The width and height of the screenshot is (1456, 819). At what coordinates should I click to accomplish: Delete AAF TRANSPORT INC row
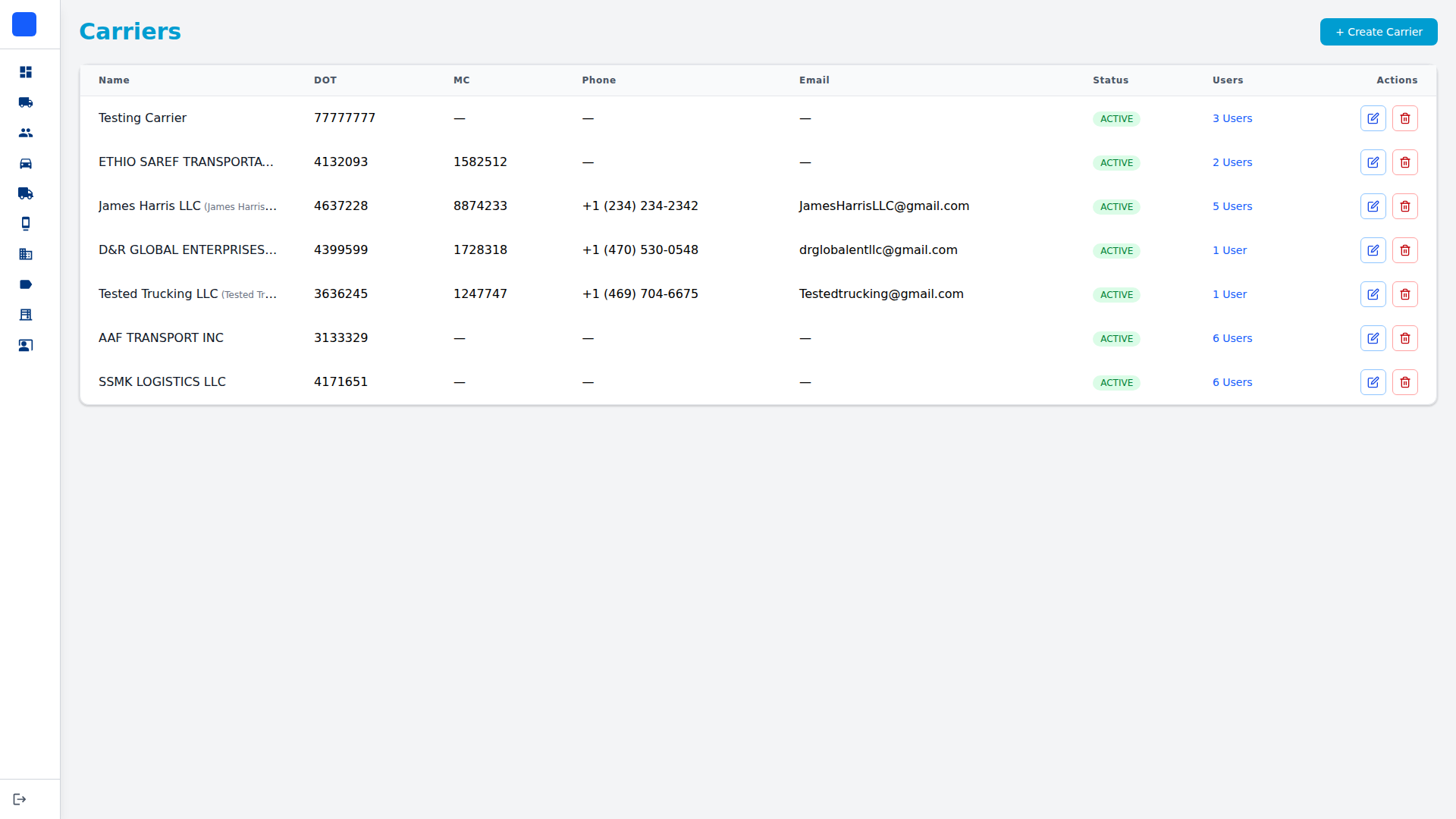coord(1405,338)
